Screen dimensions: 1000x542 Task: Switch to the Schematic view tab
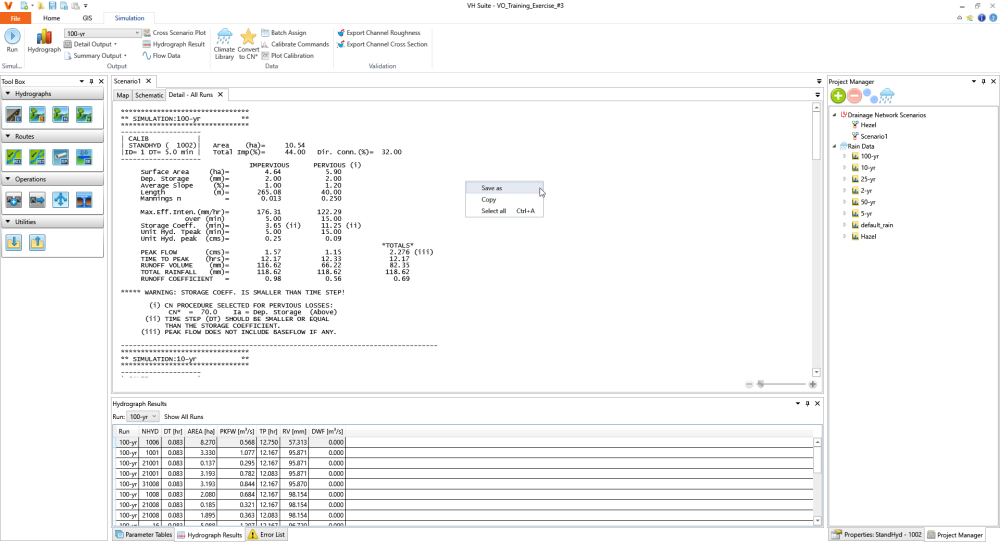click(149, 95)
